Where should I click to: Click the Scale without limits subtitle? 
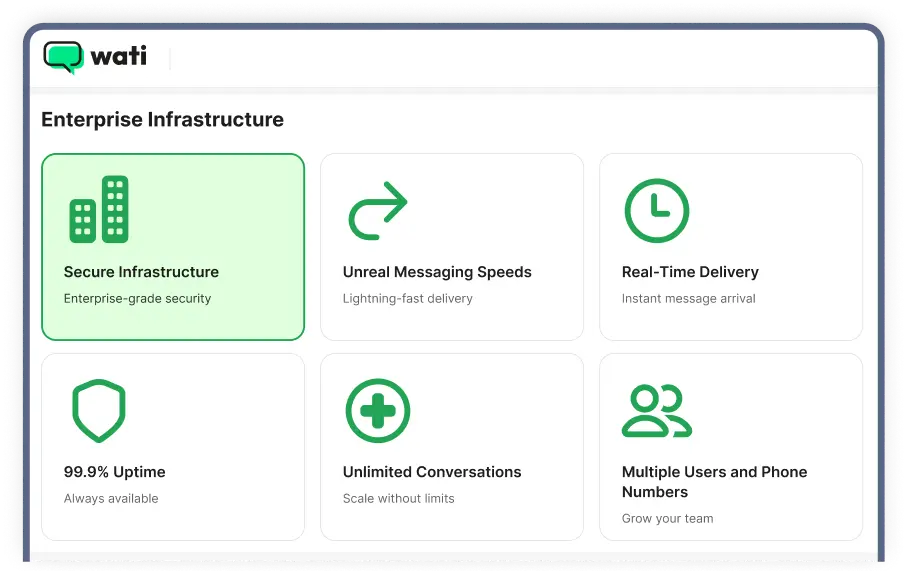(398, 498)
